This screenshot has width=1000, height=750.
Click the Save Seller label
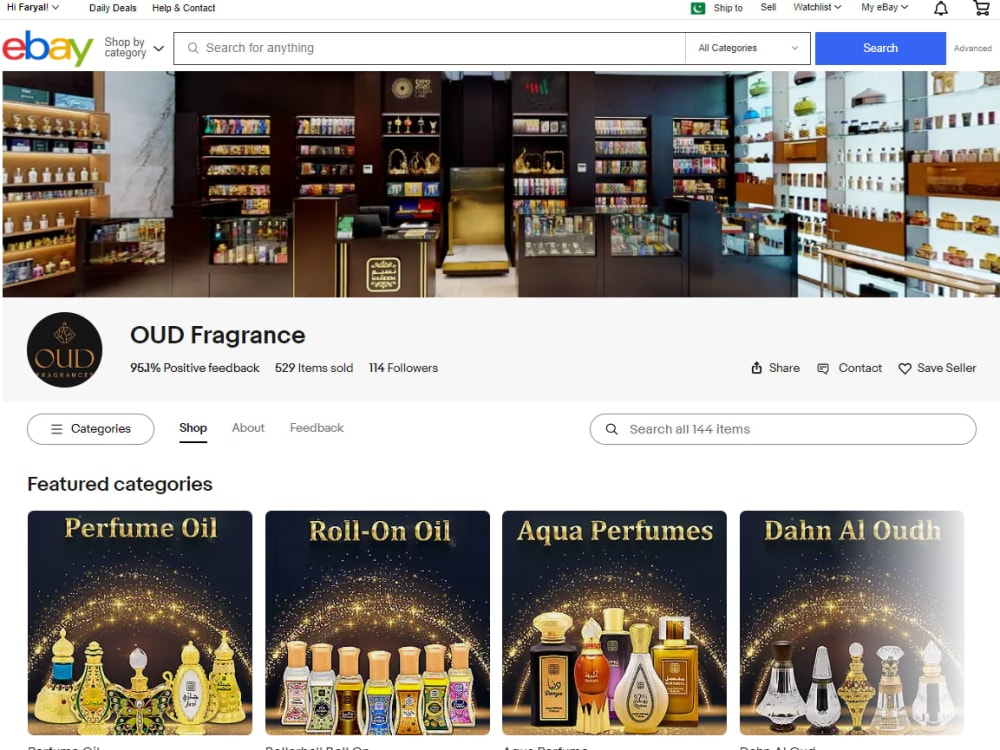(946, 368)
